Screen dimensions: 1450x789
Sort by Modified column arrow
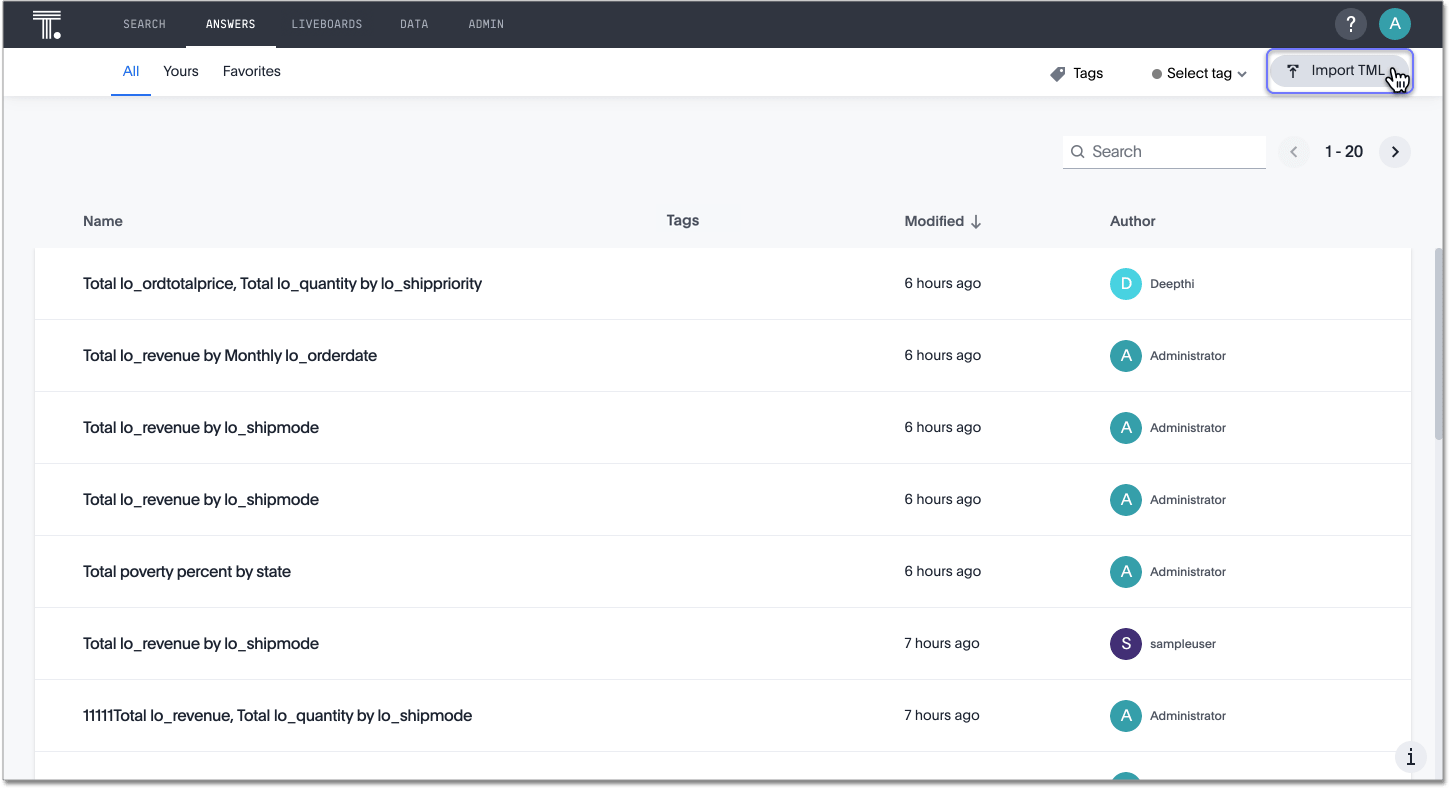(x=976, y=222)
